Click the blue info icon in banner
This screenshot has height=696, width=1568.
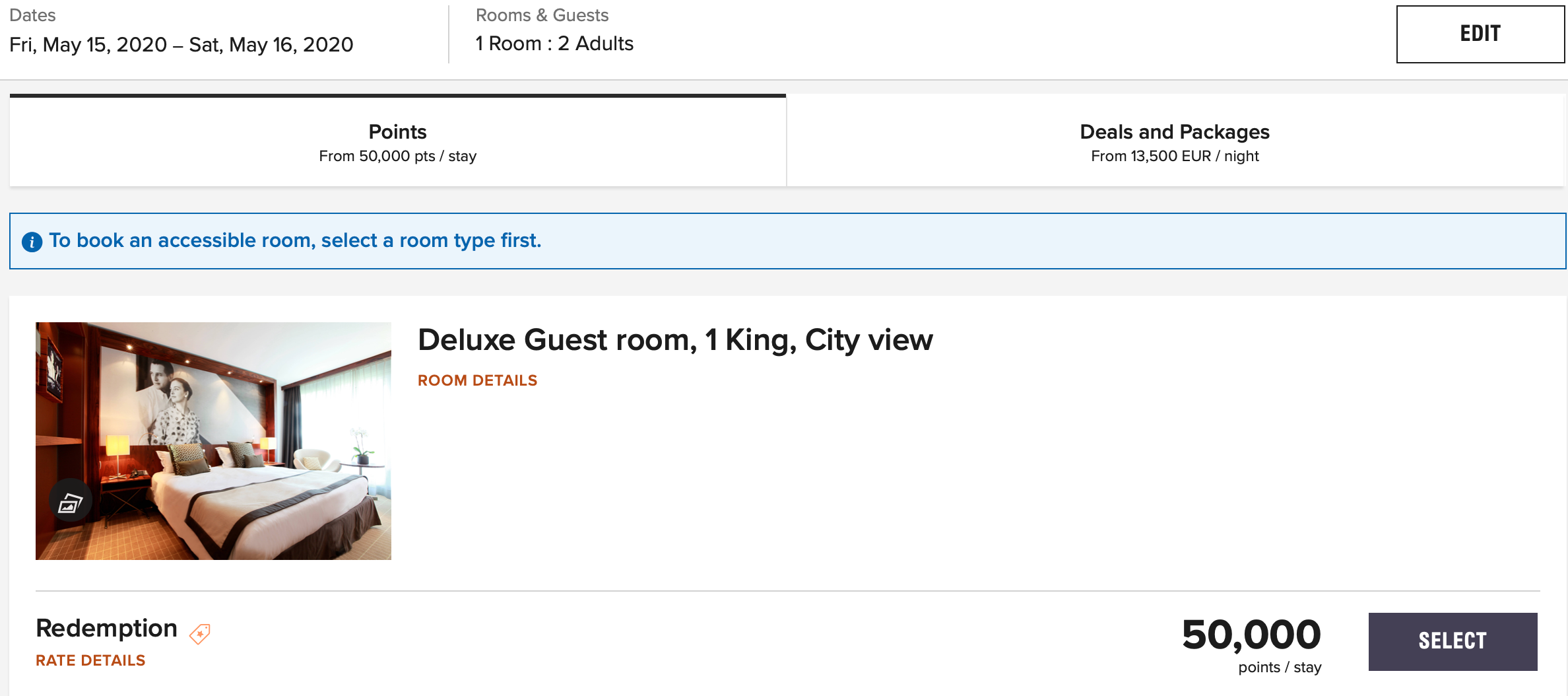pyautogui.click(x=32, y=242)
